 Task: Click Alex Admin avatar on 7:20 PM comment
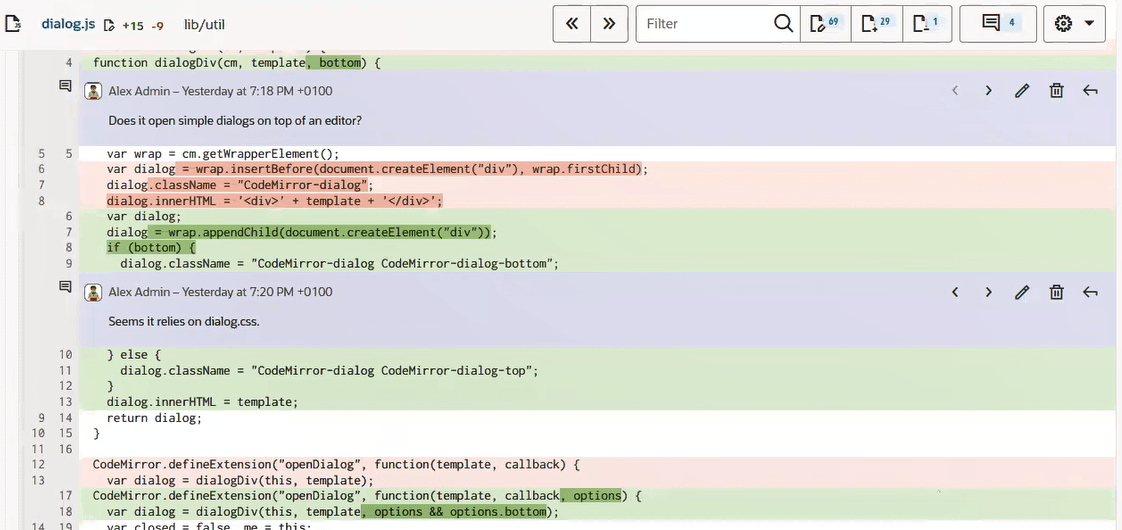pos(93,292)
